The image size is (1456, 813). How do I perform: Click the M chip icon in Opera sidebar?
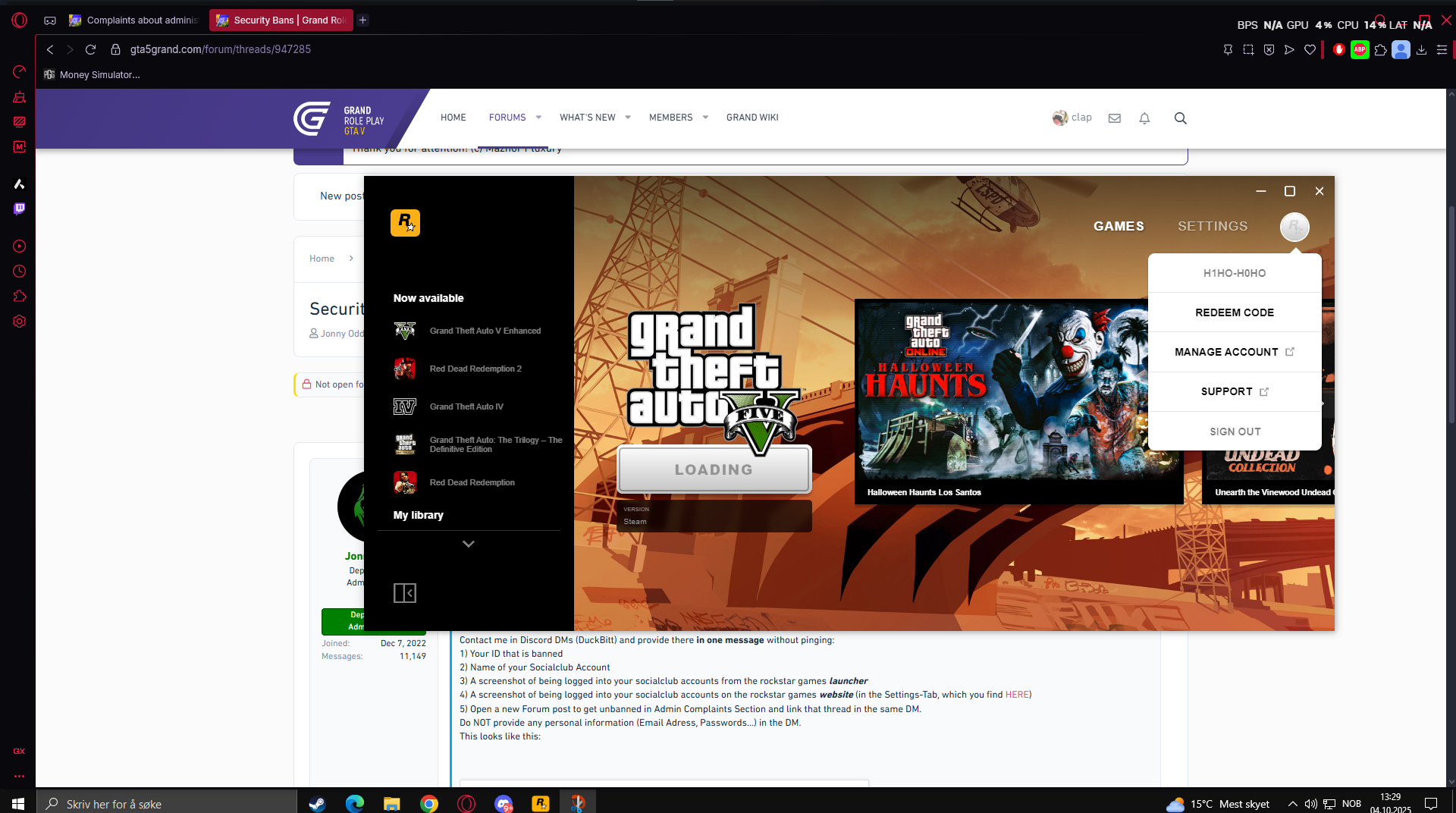[x=20, y=146]
